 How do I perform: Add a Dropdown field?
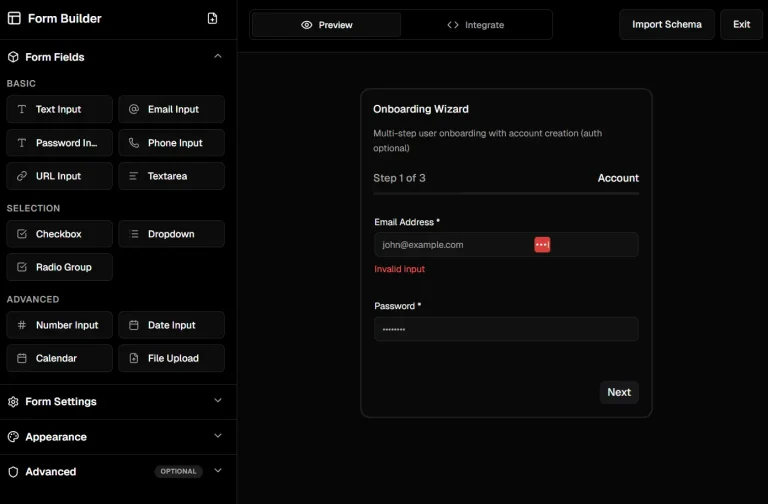coord(172,234)
